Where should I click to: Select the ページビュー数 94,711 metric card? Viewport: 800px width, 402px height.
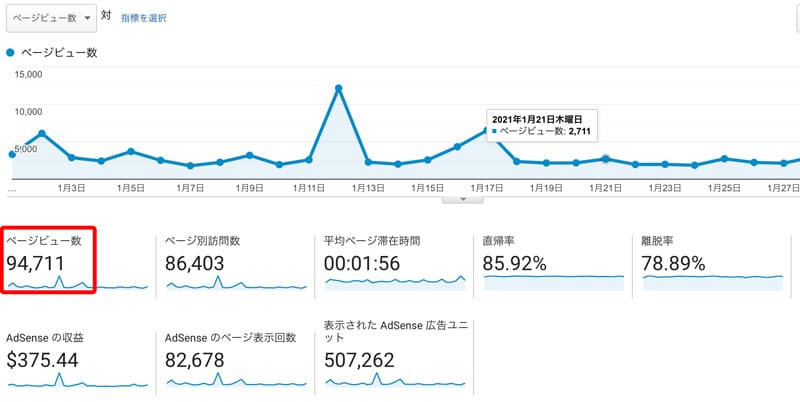49,261
